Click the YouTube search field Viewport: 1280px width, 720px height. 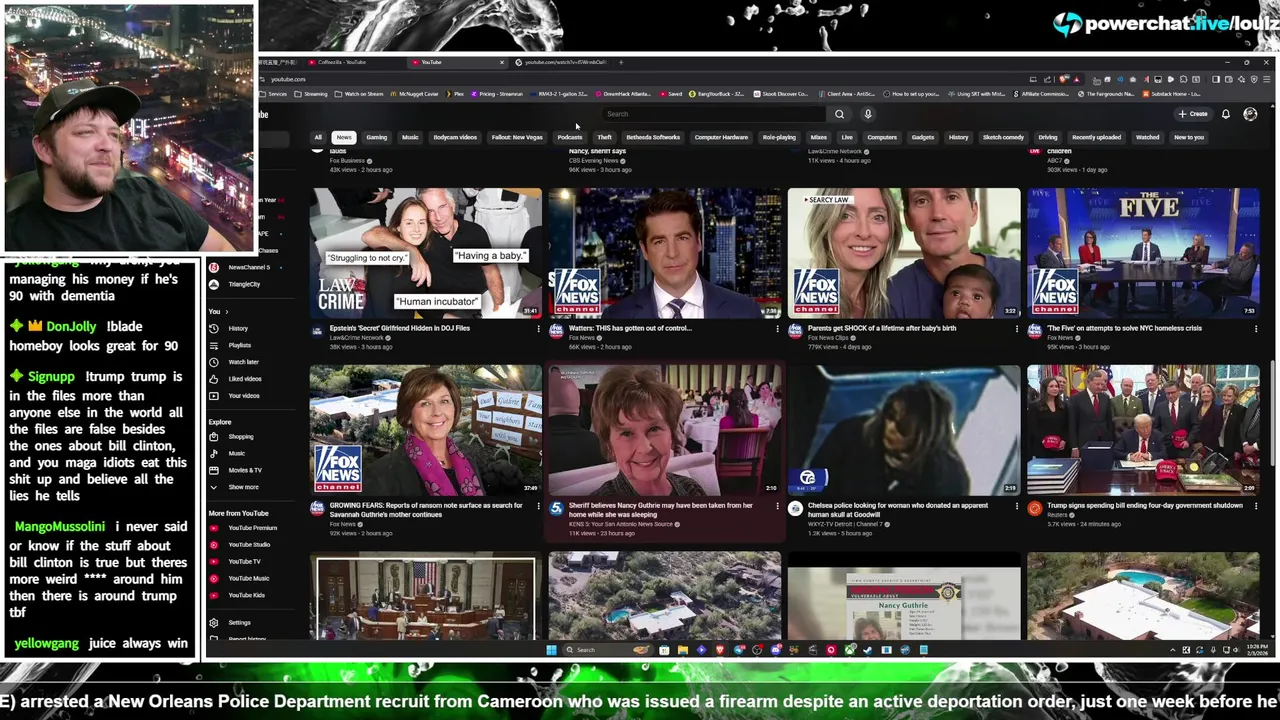click(715, 114)
